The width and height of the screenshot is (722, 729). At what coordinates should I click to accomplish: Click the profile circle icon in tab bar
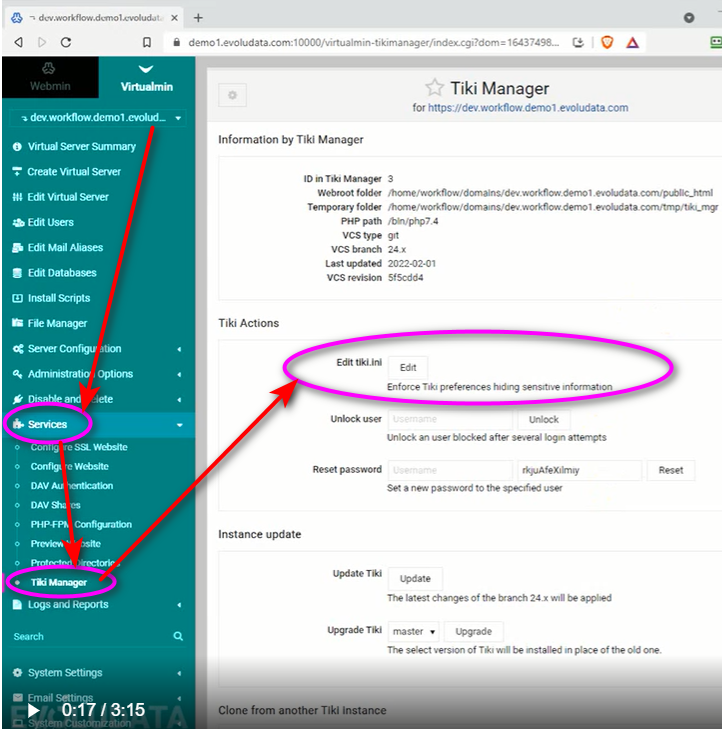coord(689,18)
